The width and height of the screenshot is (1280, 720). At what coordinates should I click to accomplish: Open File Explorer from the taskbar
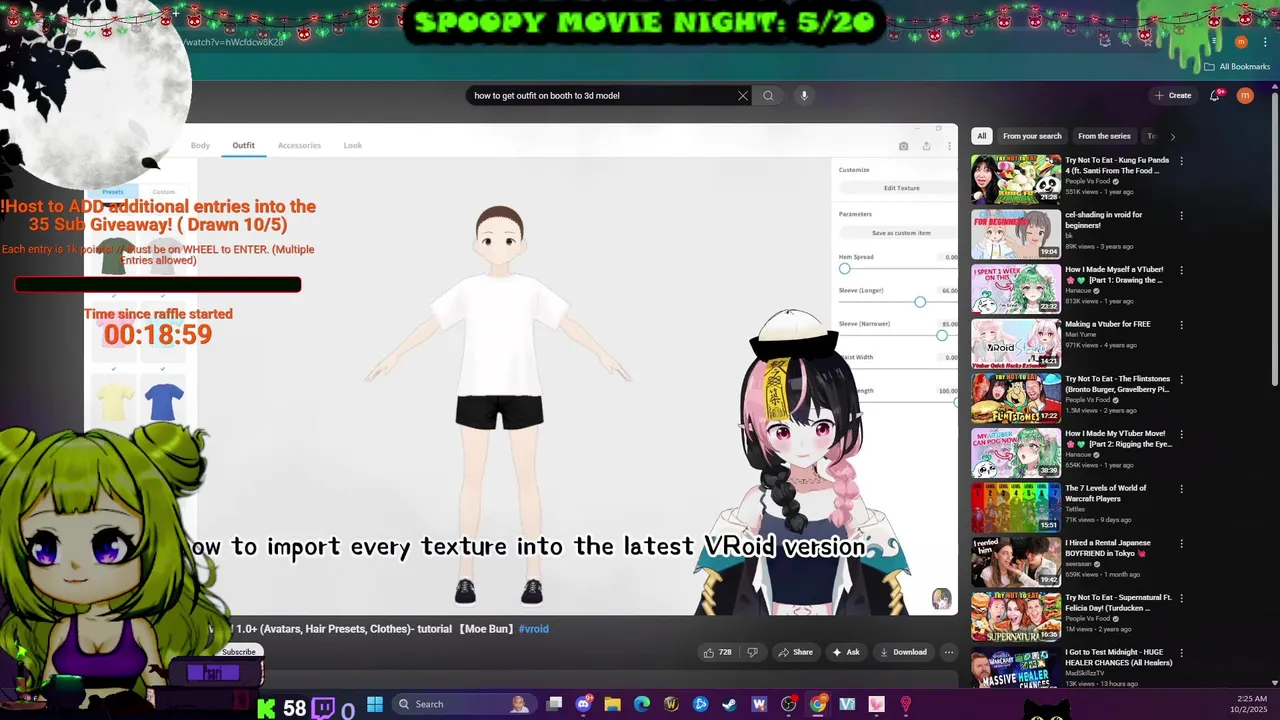pos(612,704)
